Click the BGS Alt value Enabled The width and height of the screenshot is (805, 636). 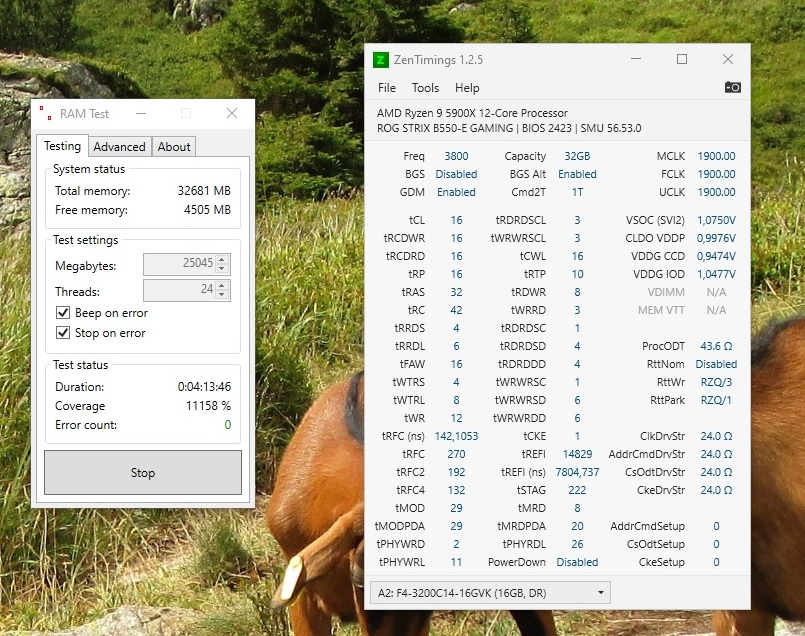click(577, 174)
